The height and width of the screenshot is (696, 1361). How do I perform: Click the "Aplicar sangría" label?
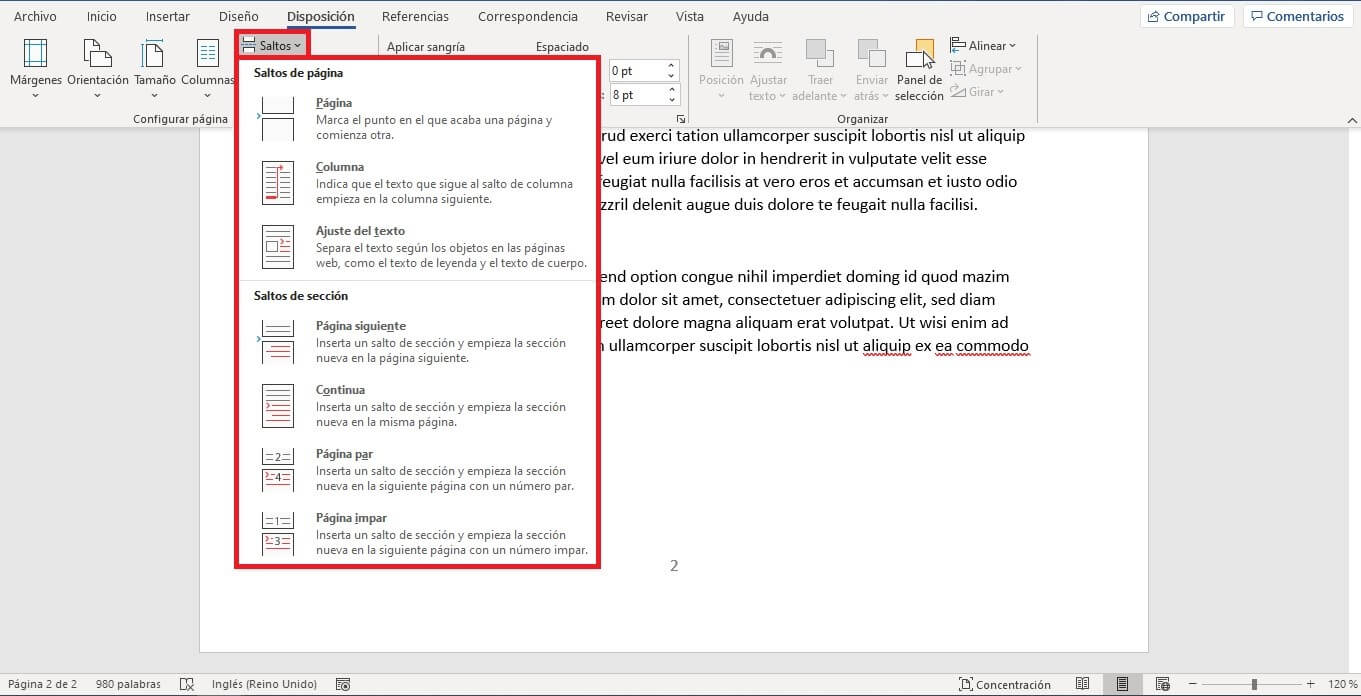coord(426,47)
